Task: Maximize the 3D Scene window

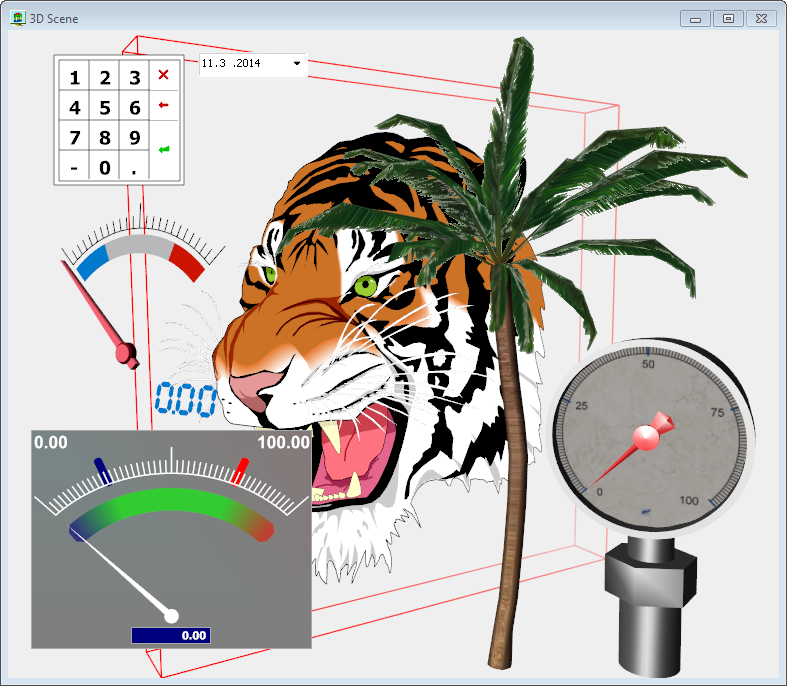Action: click(728, 18)
